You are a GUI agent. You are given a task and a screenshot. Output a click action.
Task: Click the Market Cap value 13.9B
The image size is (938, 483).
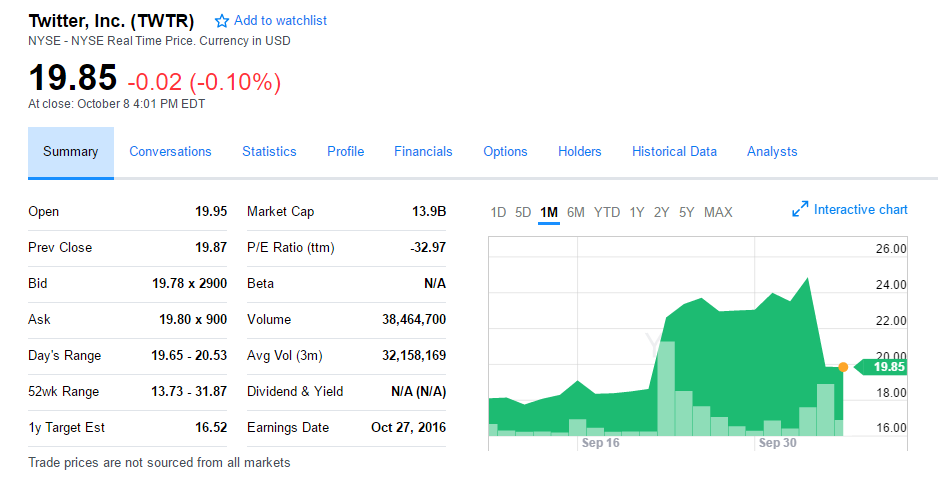click(x=429, y=211)
